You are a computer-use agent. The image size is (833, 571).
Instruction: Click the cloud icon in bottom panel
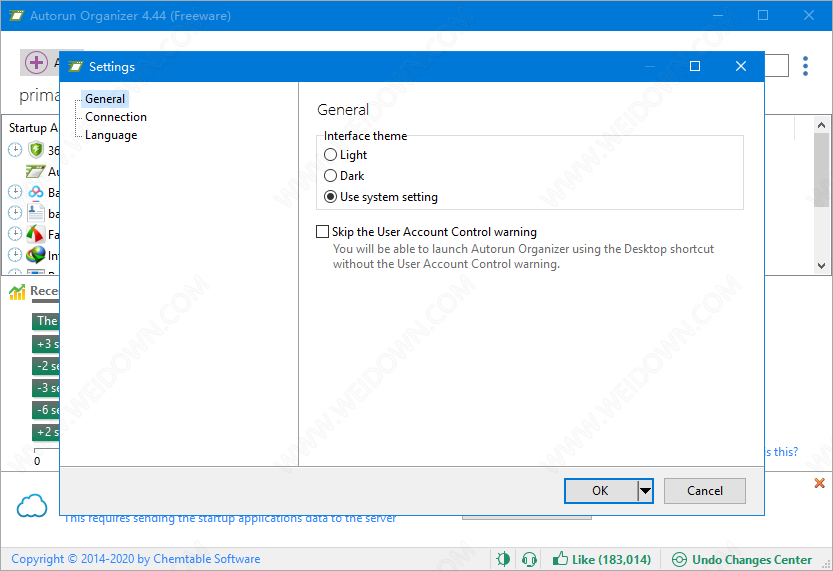[x=32, y=505]
